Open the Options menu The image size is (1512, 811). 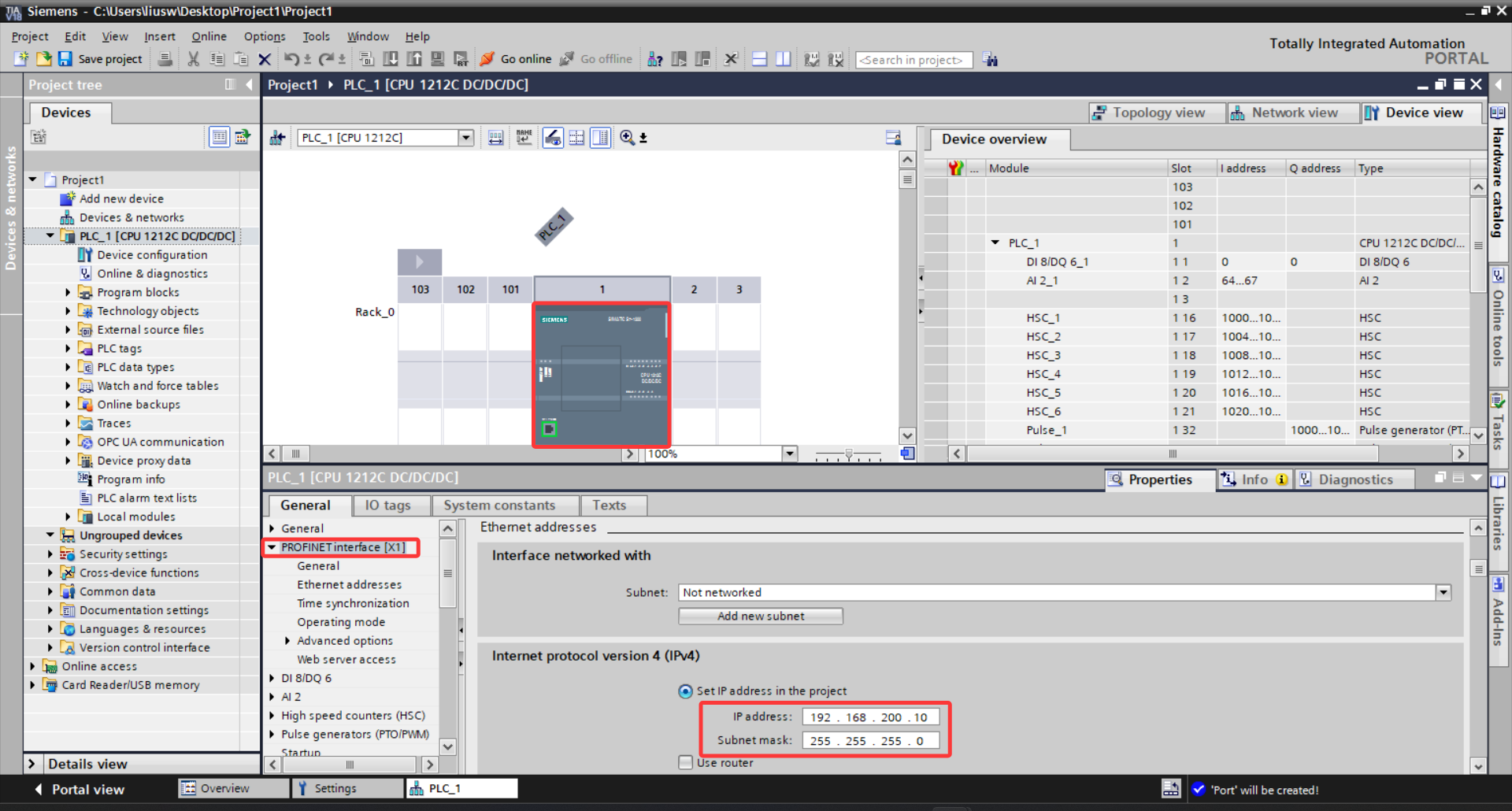click(265, 36)
